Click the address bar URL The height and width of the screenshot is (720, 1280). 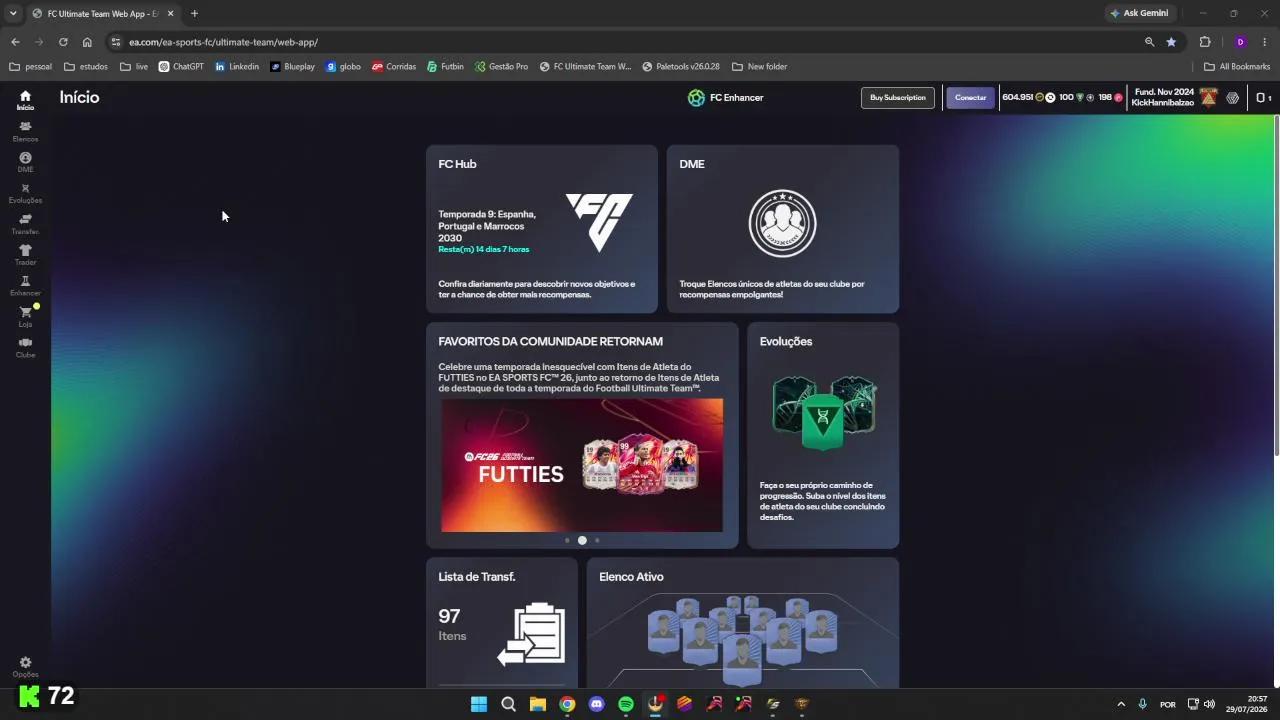tap(223, 42)
